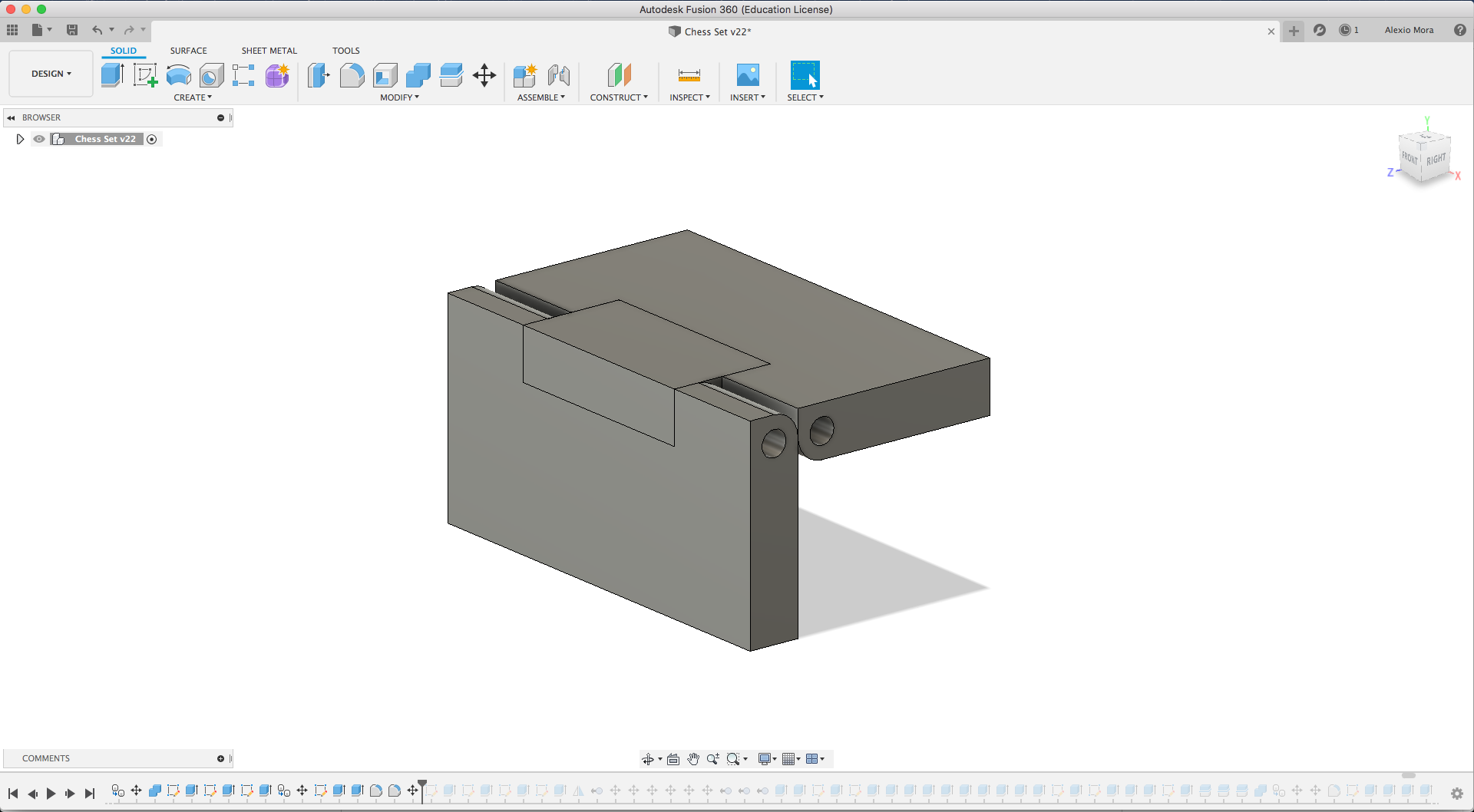Screen dimensions: 1474x812
Task: Click the timeline Play button
Action: click(51, 793)
